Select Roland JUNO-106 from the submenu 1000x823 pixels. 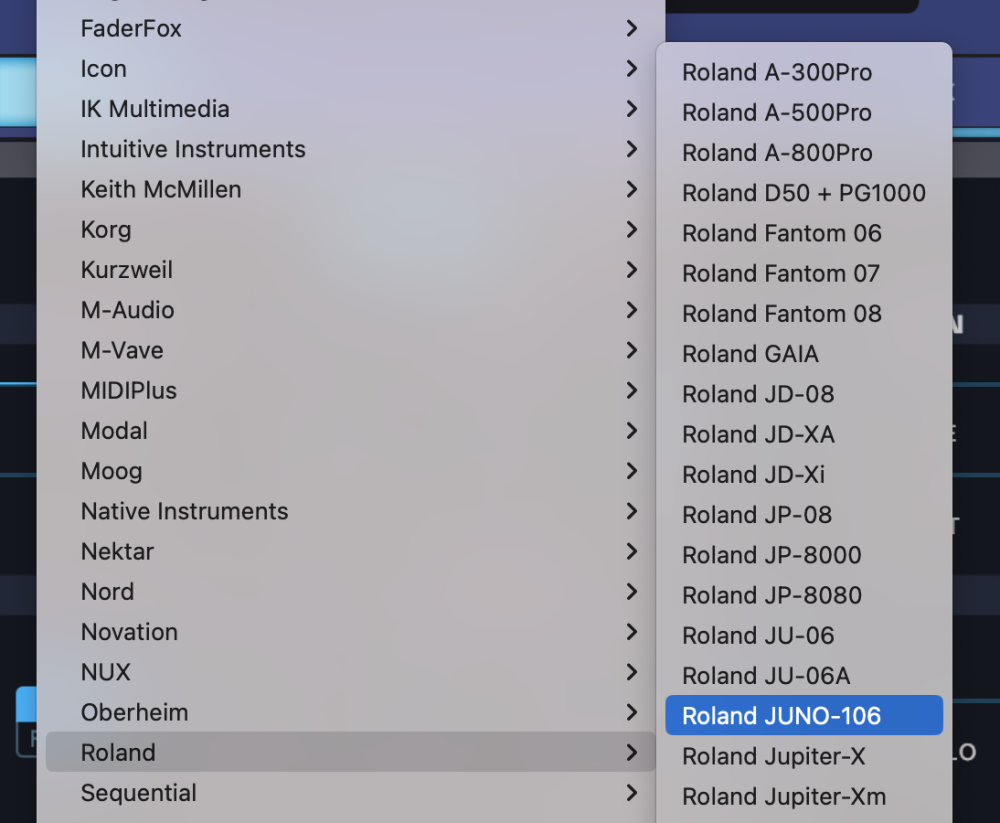tap(781, 716)
